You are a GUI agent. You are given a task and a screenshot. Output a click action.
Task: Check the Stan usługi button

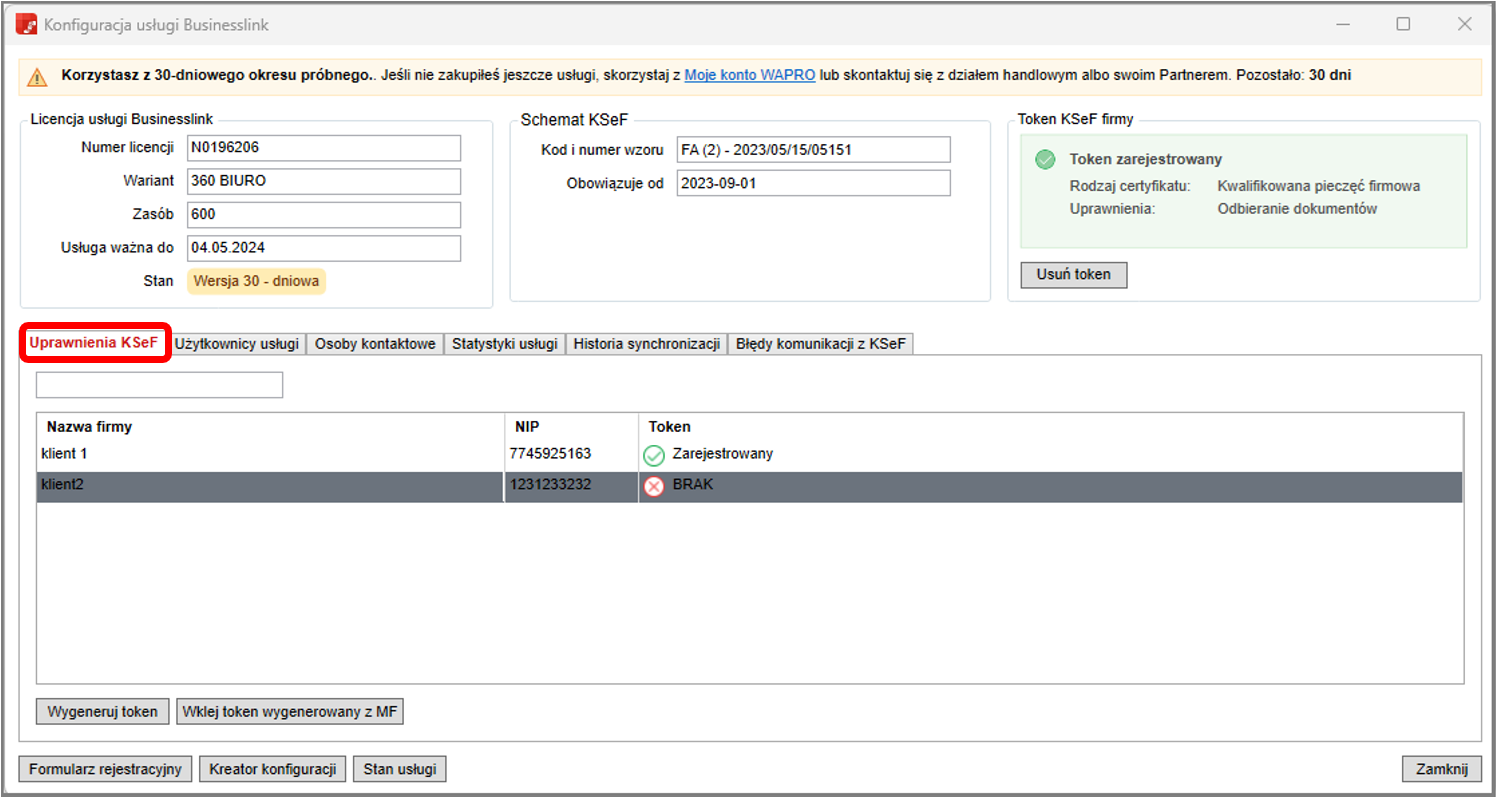399,769
